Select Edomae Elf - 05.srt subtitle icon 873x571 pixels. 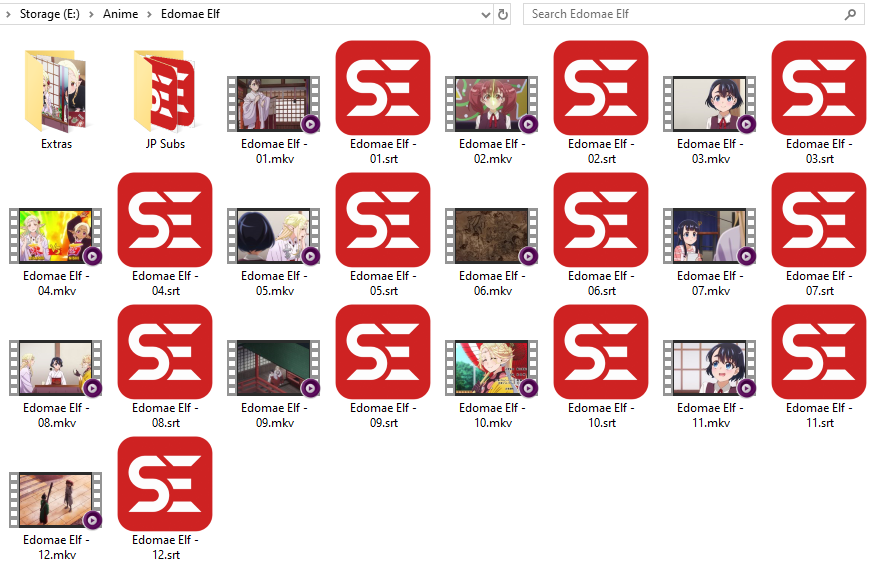pyautogui.click(x=383, y=219)
